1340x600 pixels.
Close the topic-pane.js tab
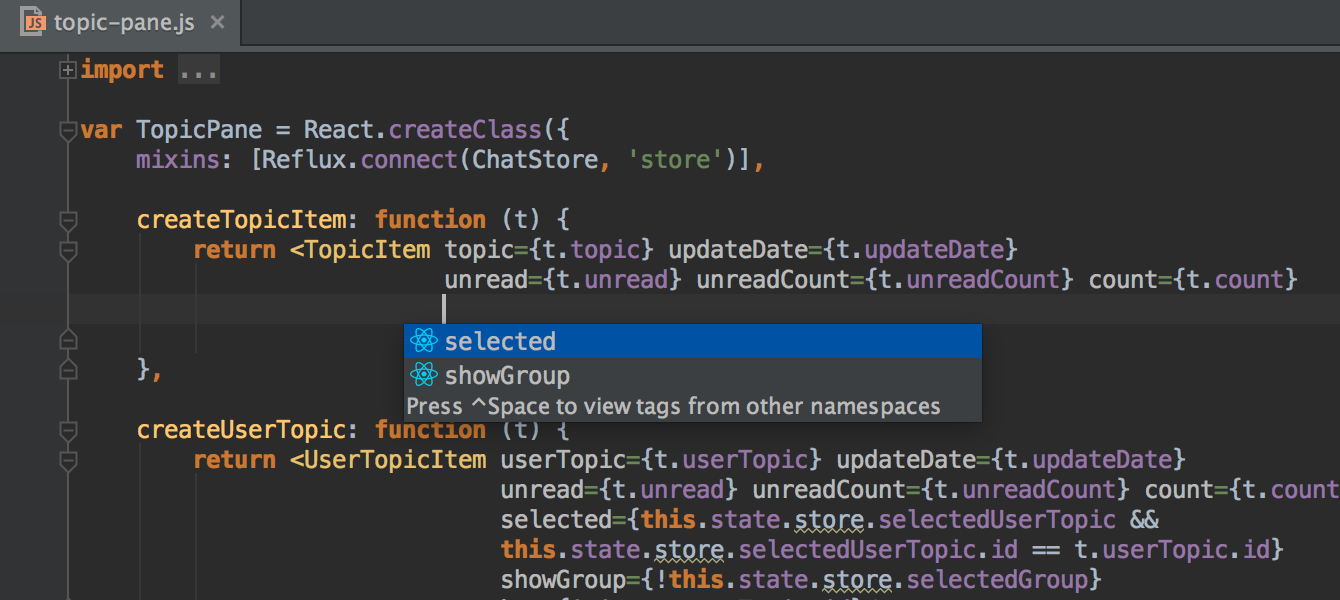pyautogui.click(x=217, y=20)
